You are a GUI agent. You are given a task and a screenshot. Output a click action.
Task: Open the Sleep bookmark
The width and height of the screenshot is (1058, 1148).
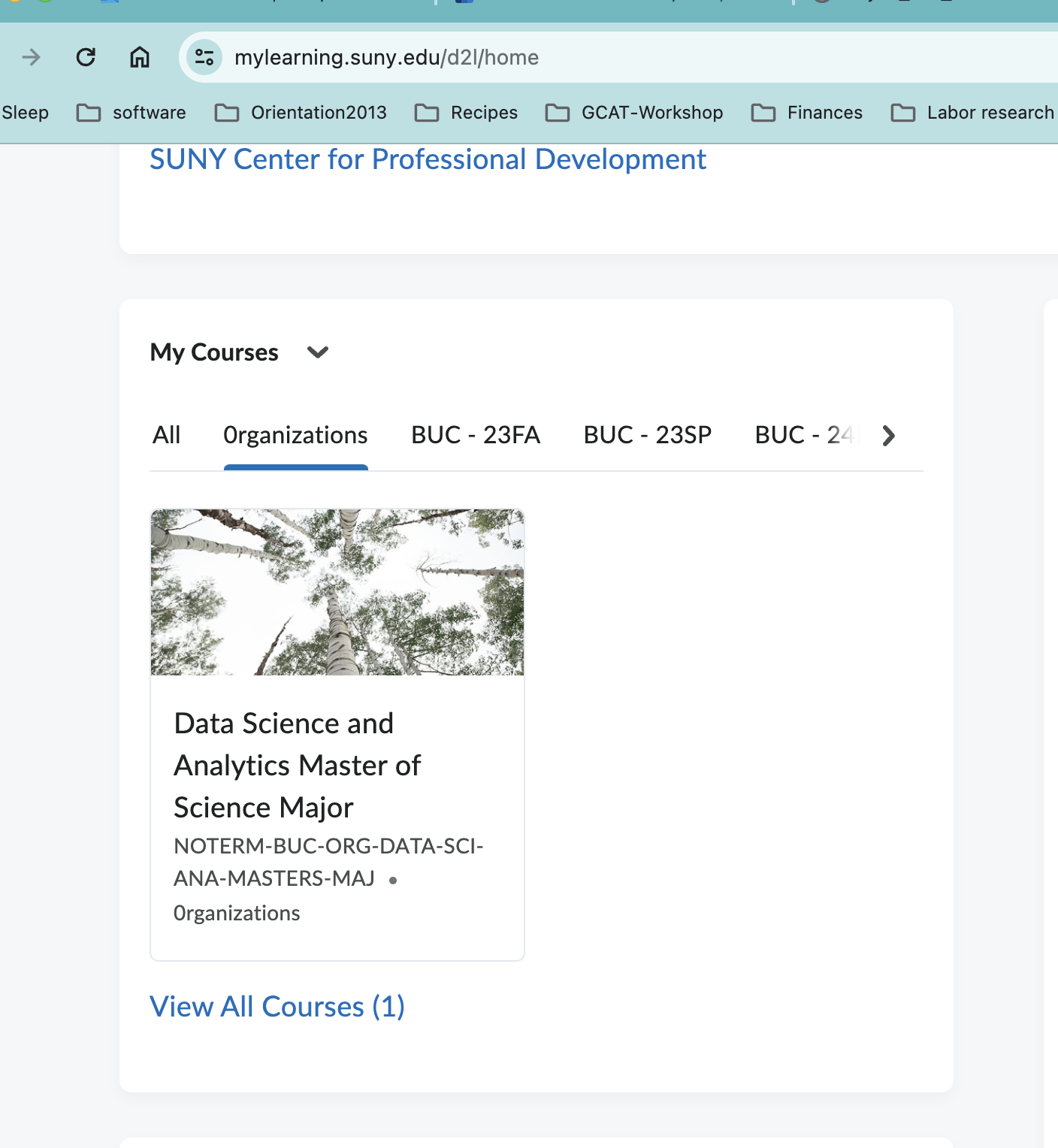click(x=25, y=113)
